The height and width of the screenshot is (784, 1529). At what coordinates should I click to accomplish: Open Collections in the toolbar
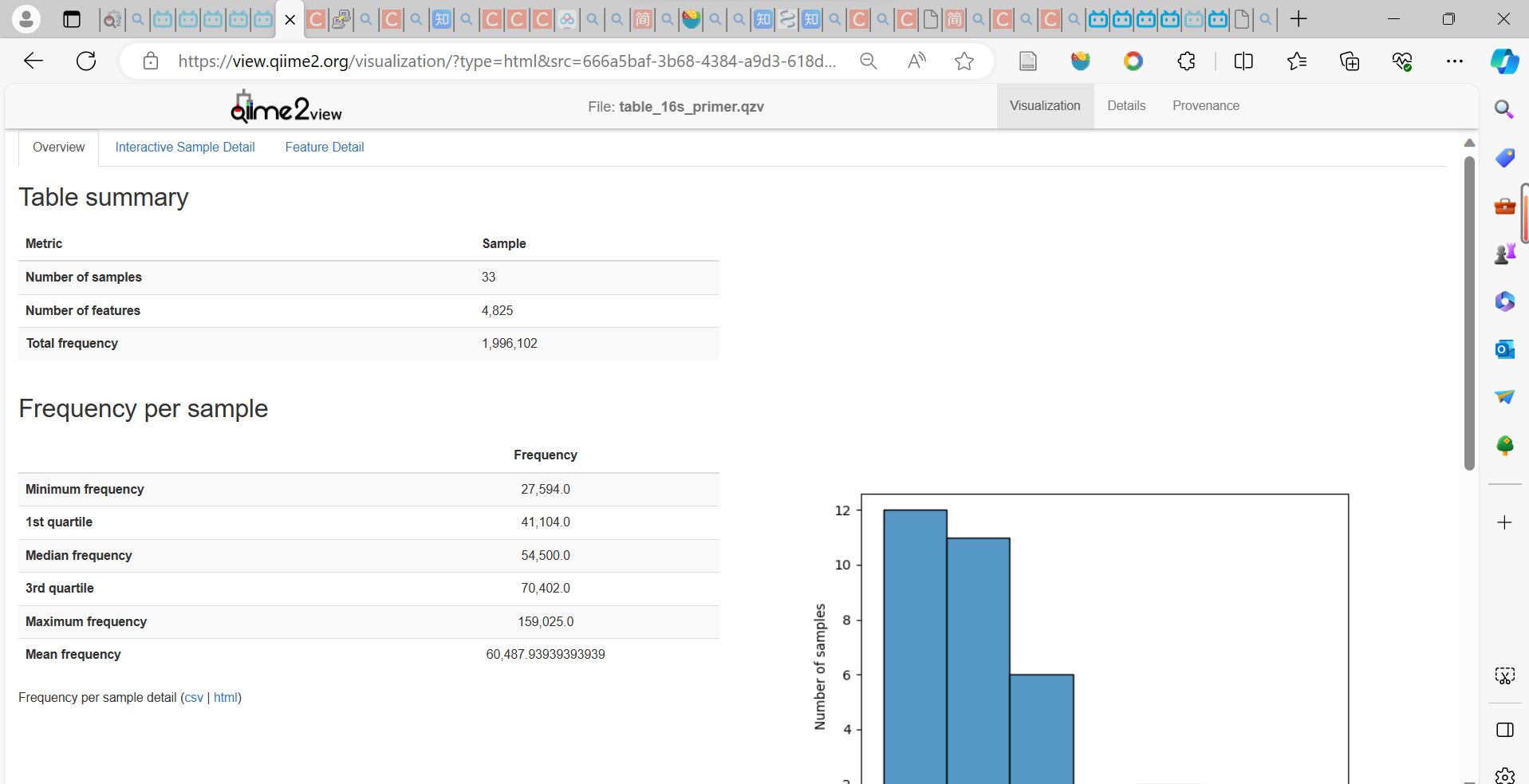tap(1350, 61)
